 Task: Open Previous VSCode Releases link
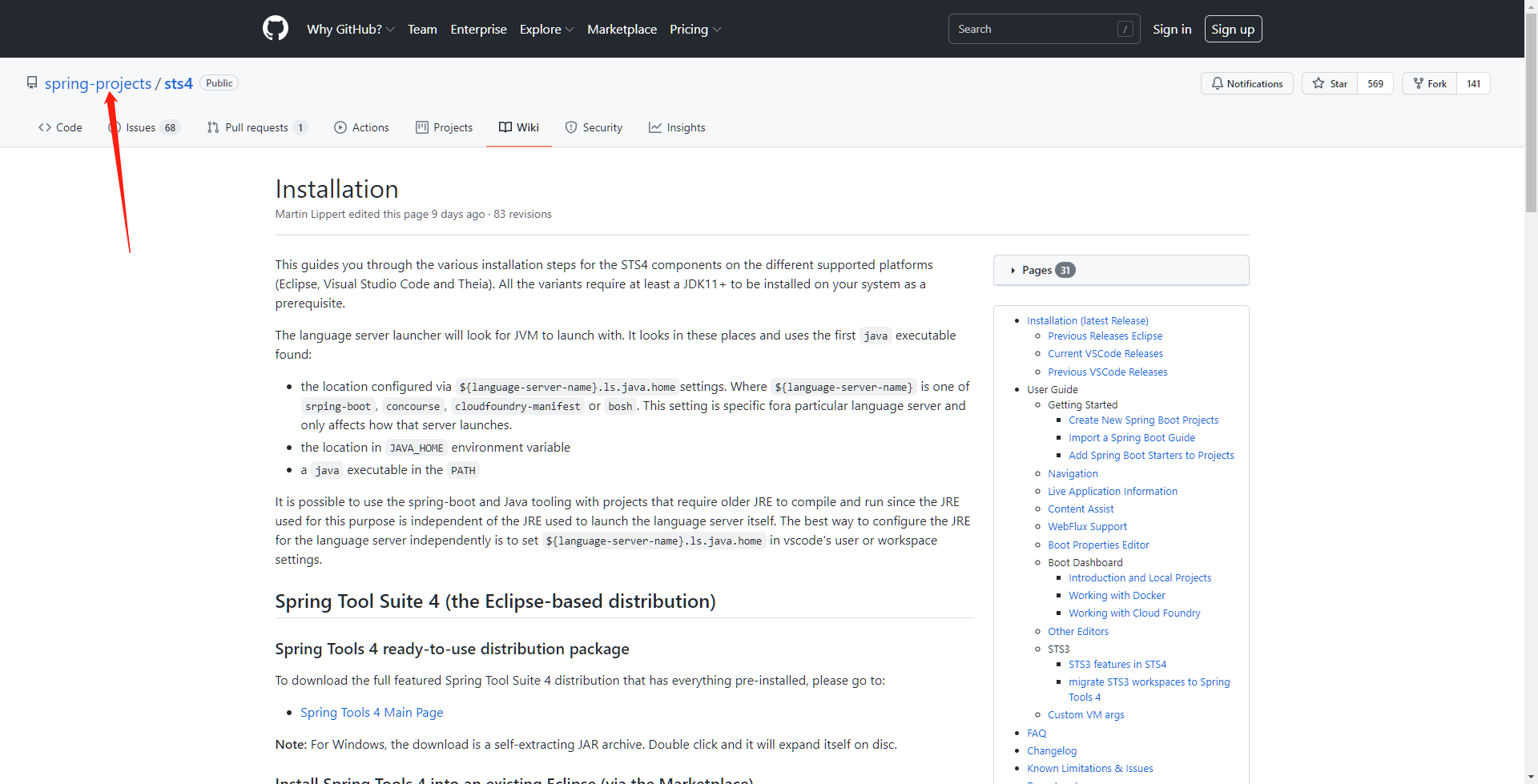click(1108, 372)
